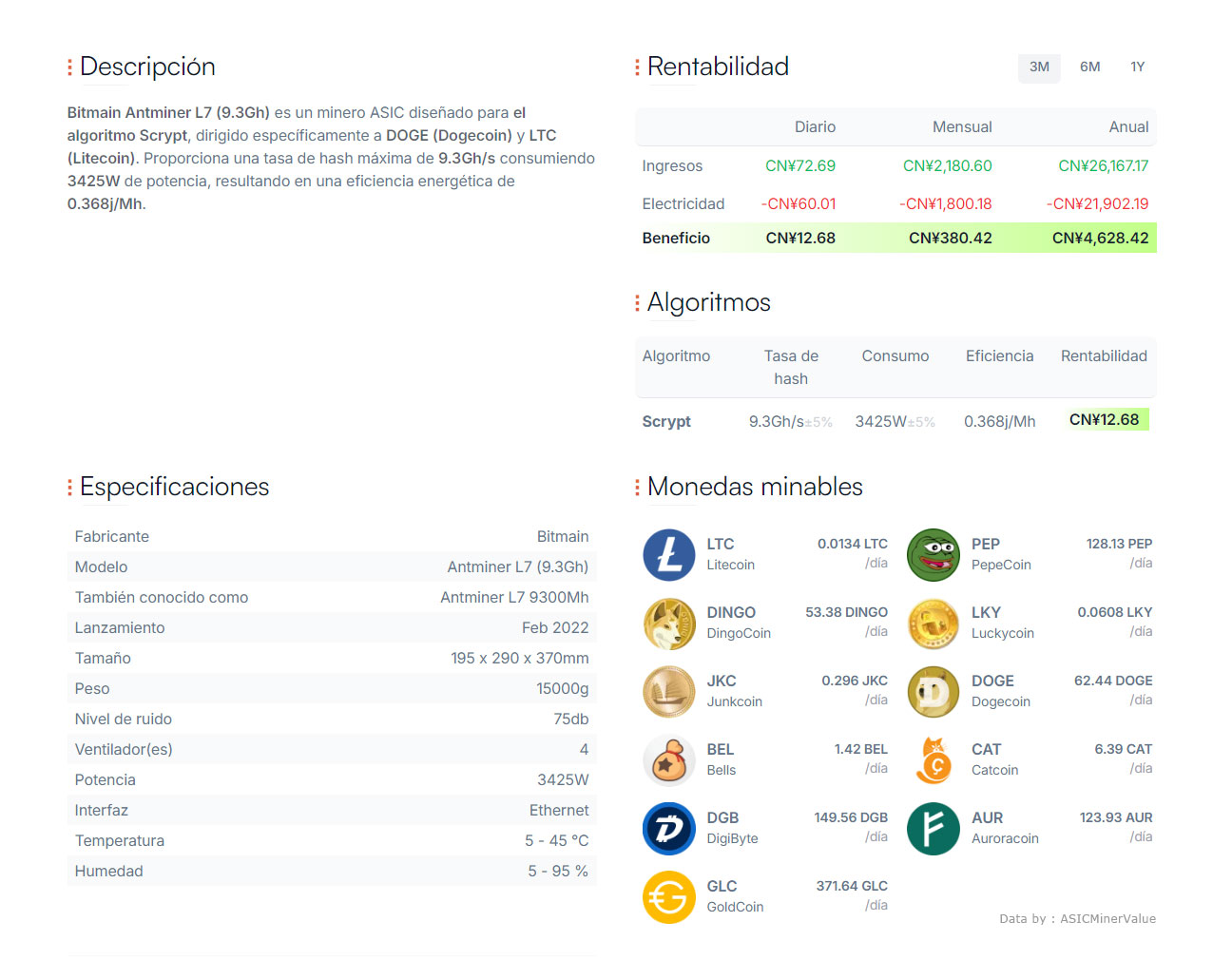Click the Especificaciones section heading
Screen dimensions: 1232x979
pos(175,488)
